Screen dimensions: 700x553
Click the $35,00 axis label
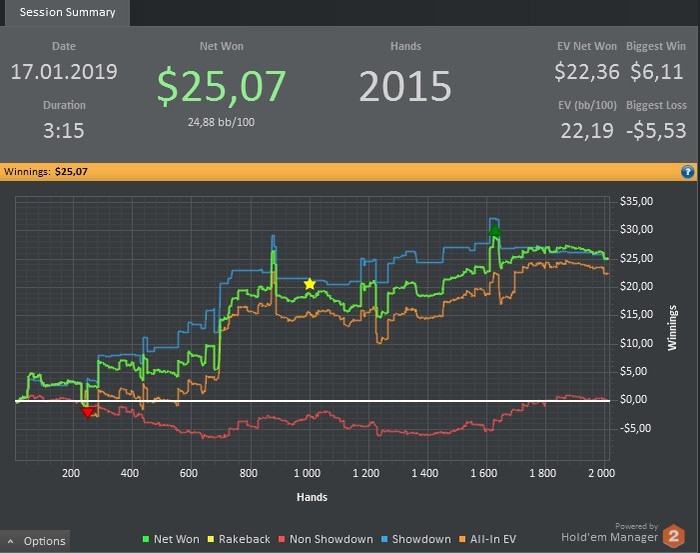point(636,201)
